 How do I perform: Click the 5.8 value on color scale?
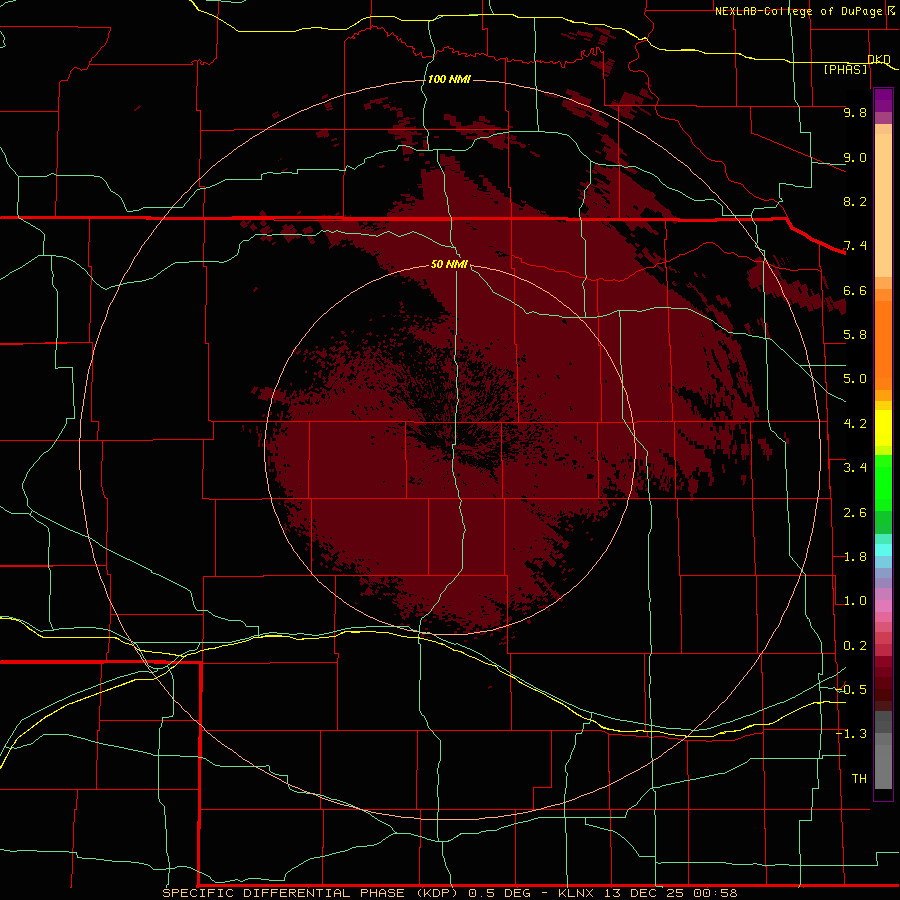coord(855,335)
